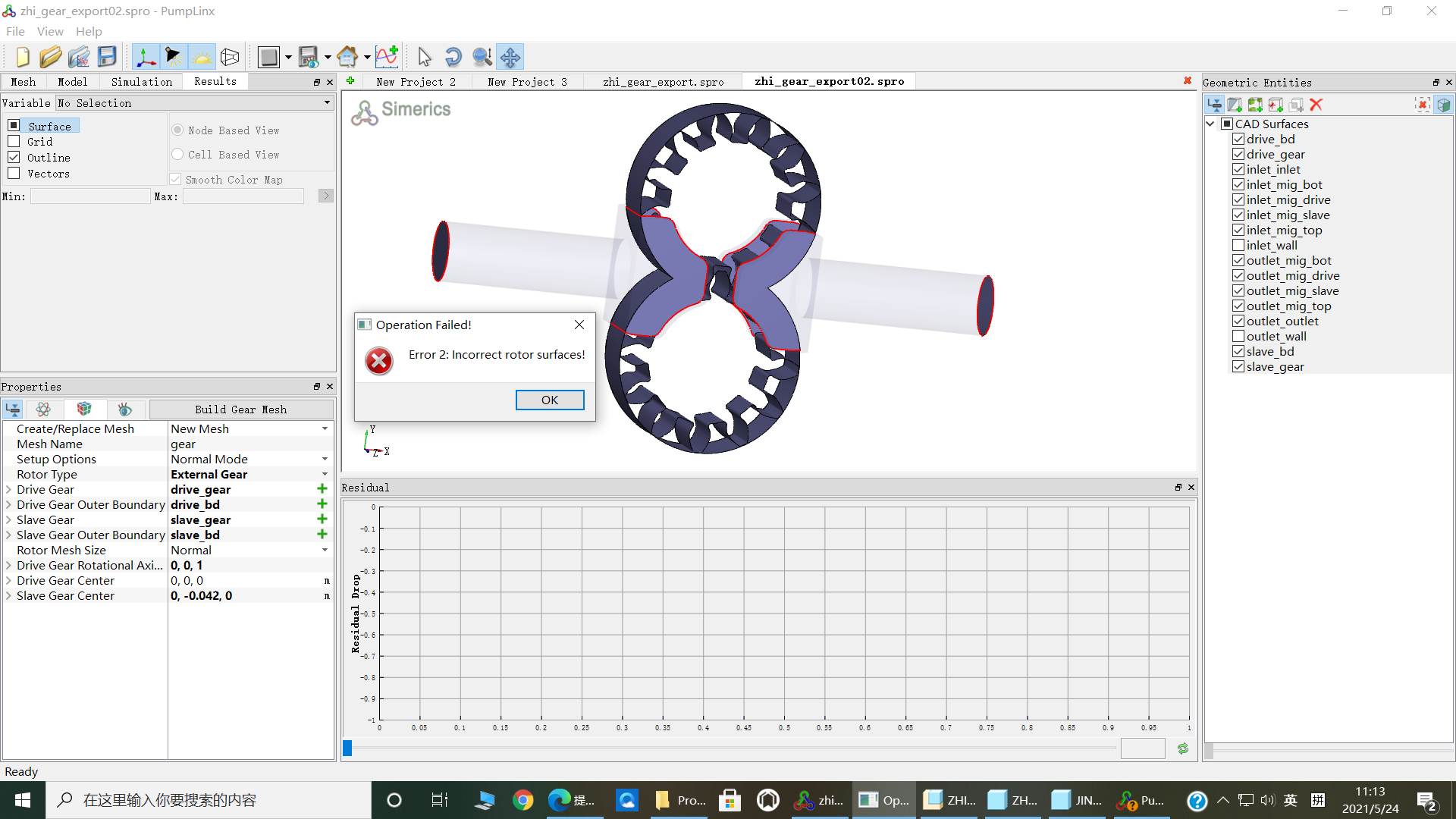Click the New Project file icon
Screen dimensions: 1456x819
pos(22,57)
